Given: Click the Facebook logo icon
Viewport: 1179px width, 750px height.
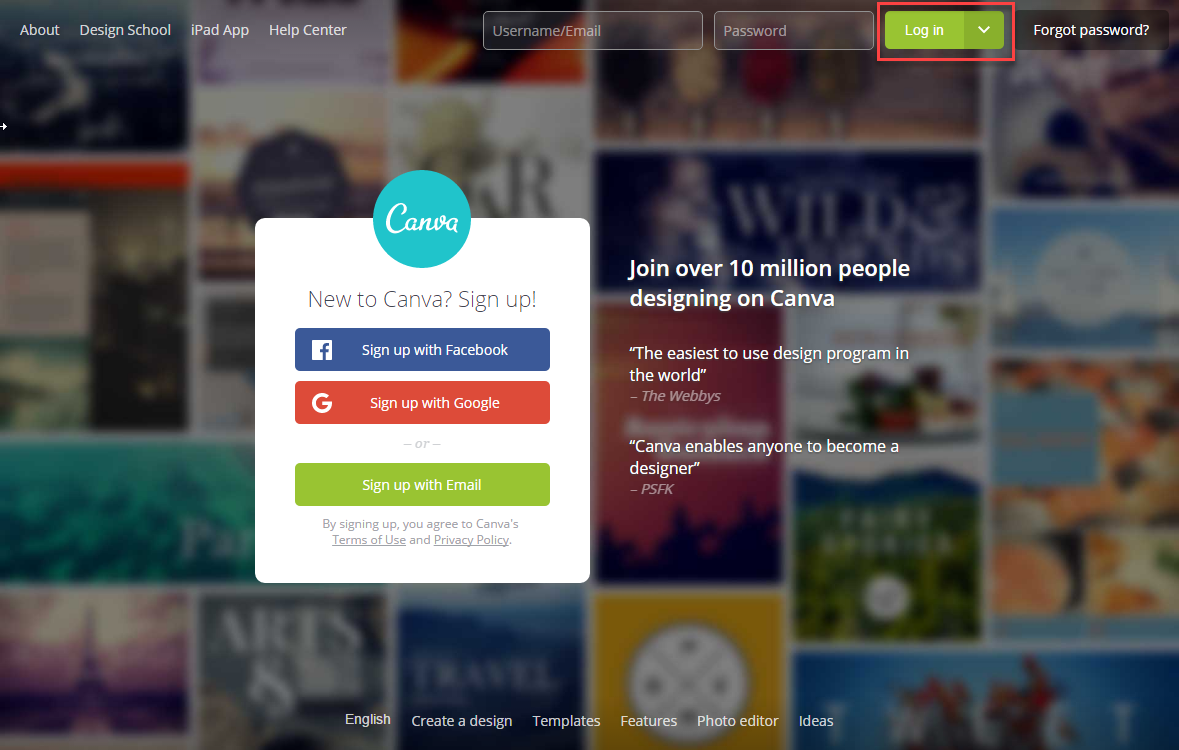Looking at the screenshot, I should (322, 350).
